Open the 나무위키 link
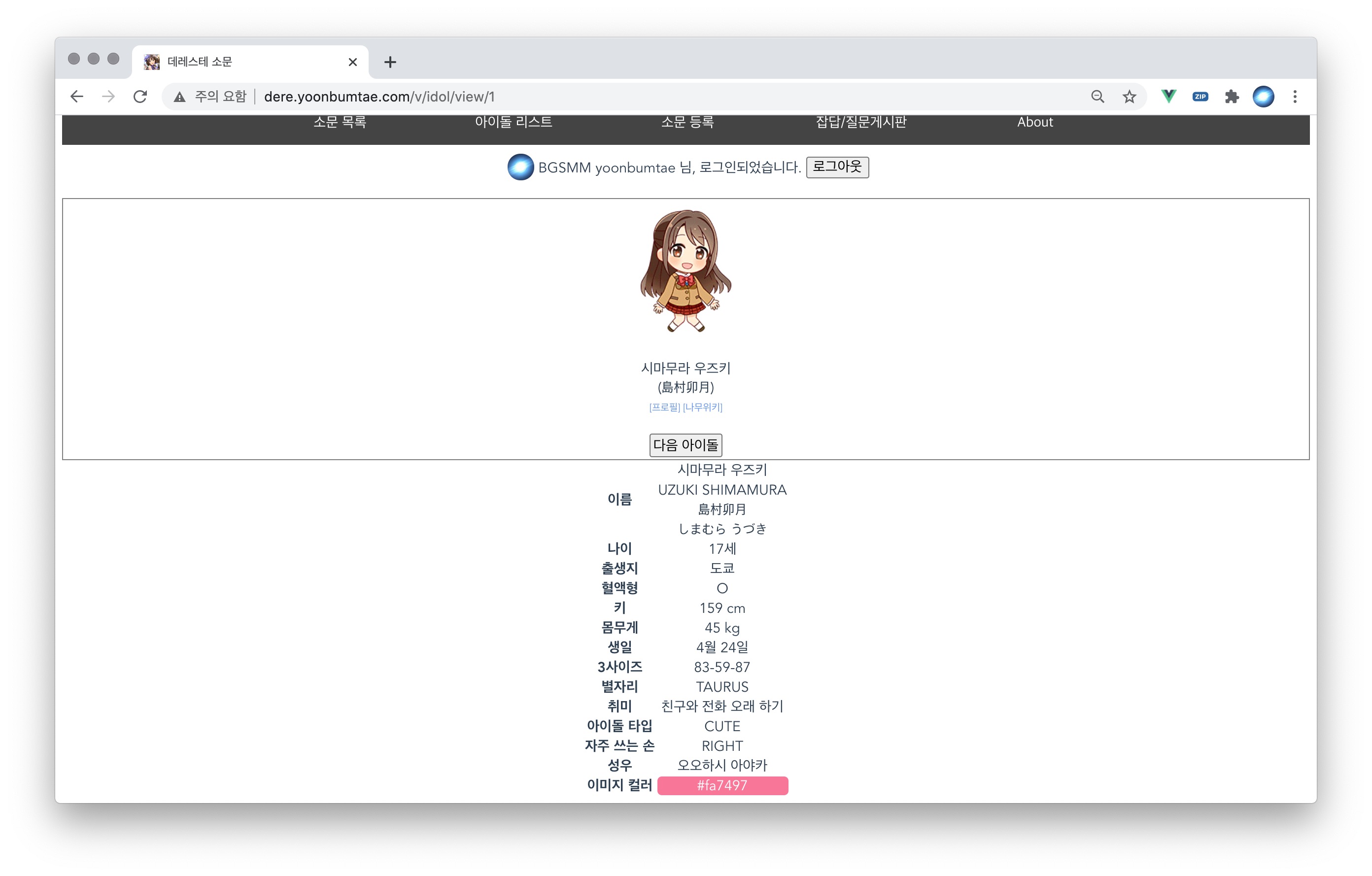Image resolution: width=1372 pixels, height=876 pixels. 703,407
